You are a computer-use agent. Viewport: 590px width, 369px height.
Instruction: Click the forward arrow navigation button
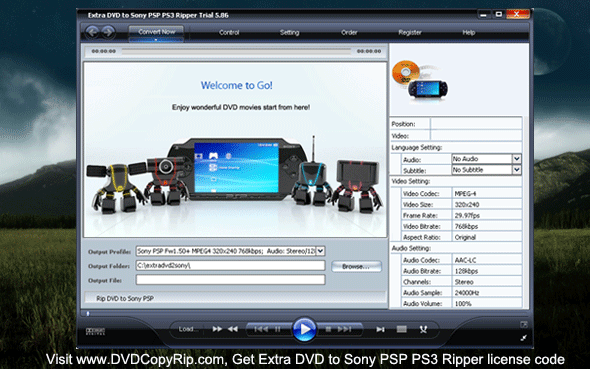pyautogui.click(x=108, y=32)
